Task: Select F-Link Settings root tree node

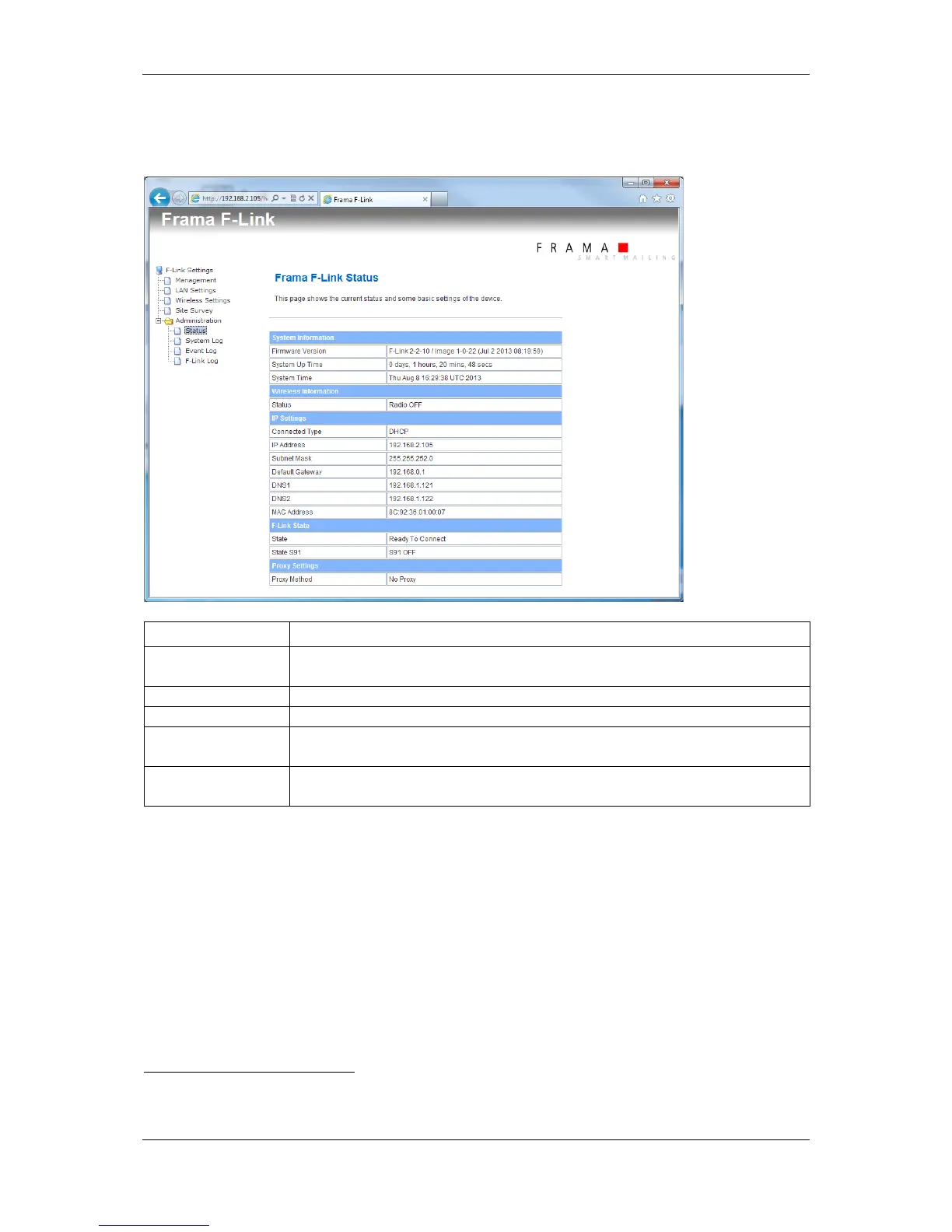Action: tap(189, 270)
